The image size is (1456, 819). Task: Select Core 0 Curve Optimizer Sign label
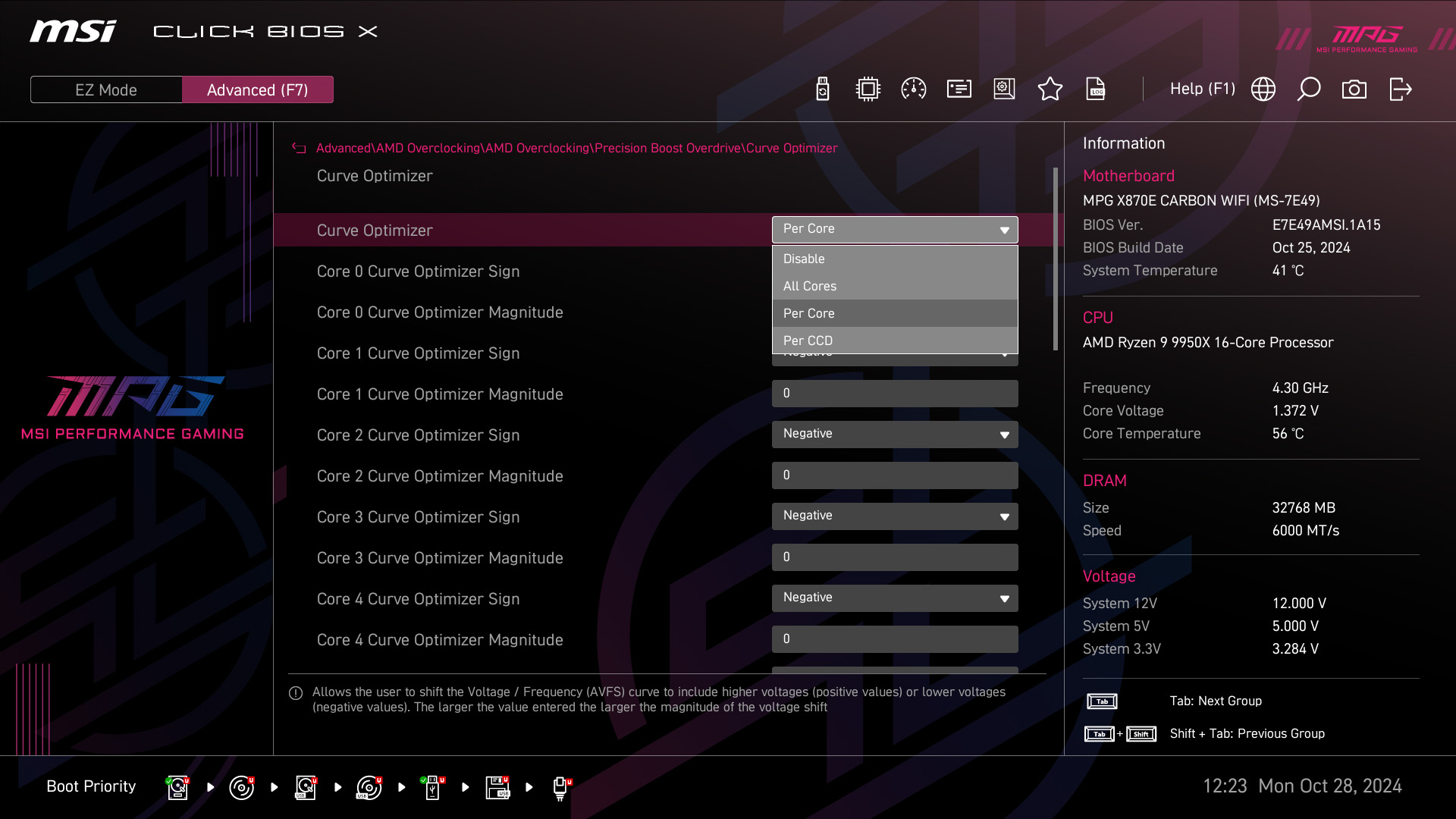[418, 271]
